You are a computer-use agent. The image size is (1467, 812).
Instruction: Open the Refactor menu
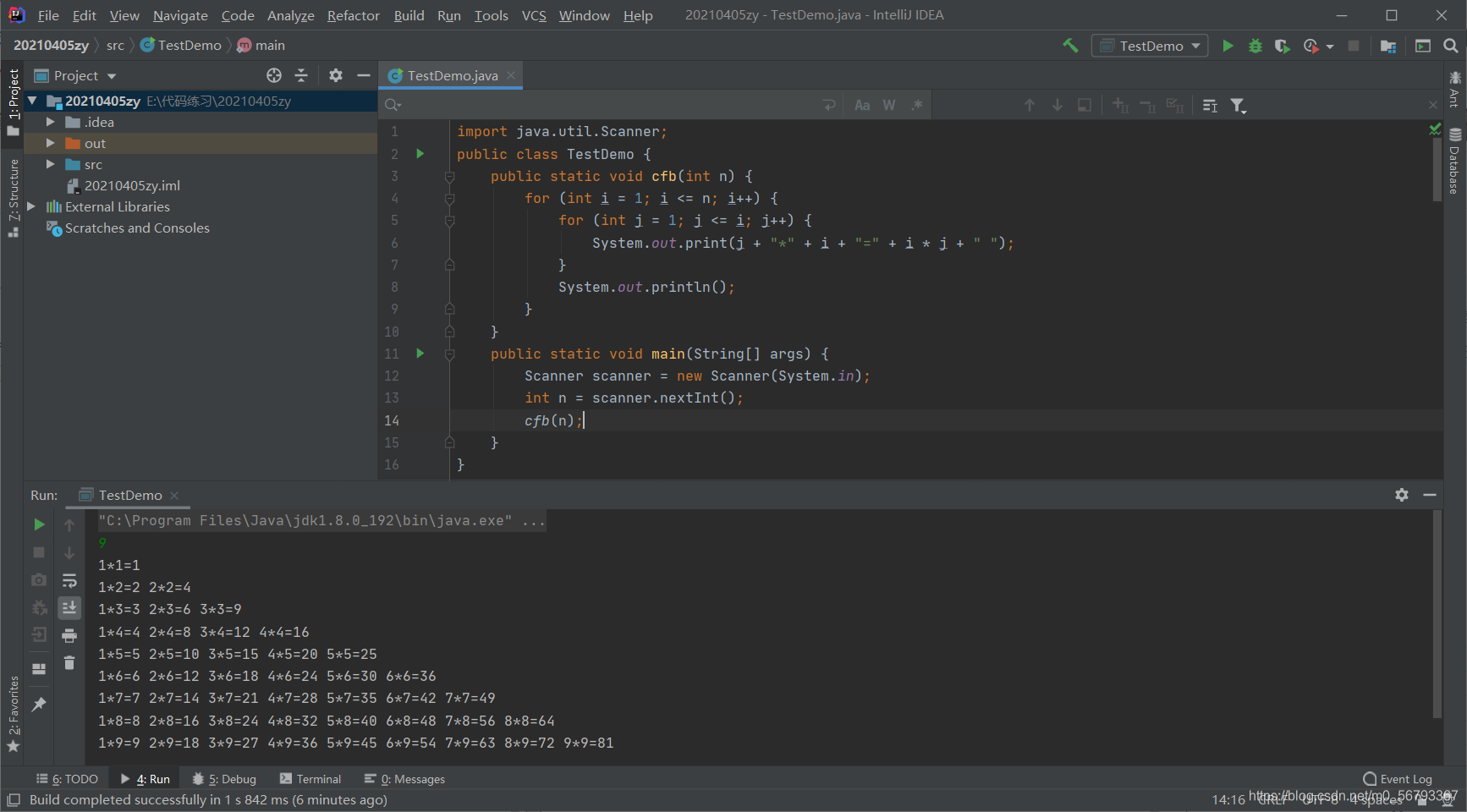tap(353, 15)
